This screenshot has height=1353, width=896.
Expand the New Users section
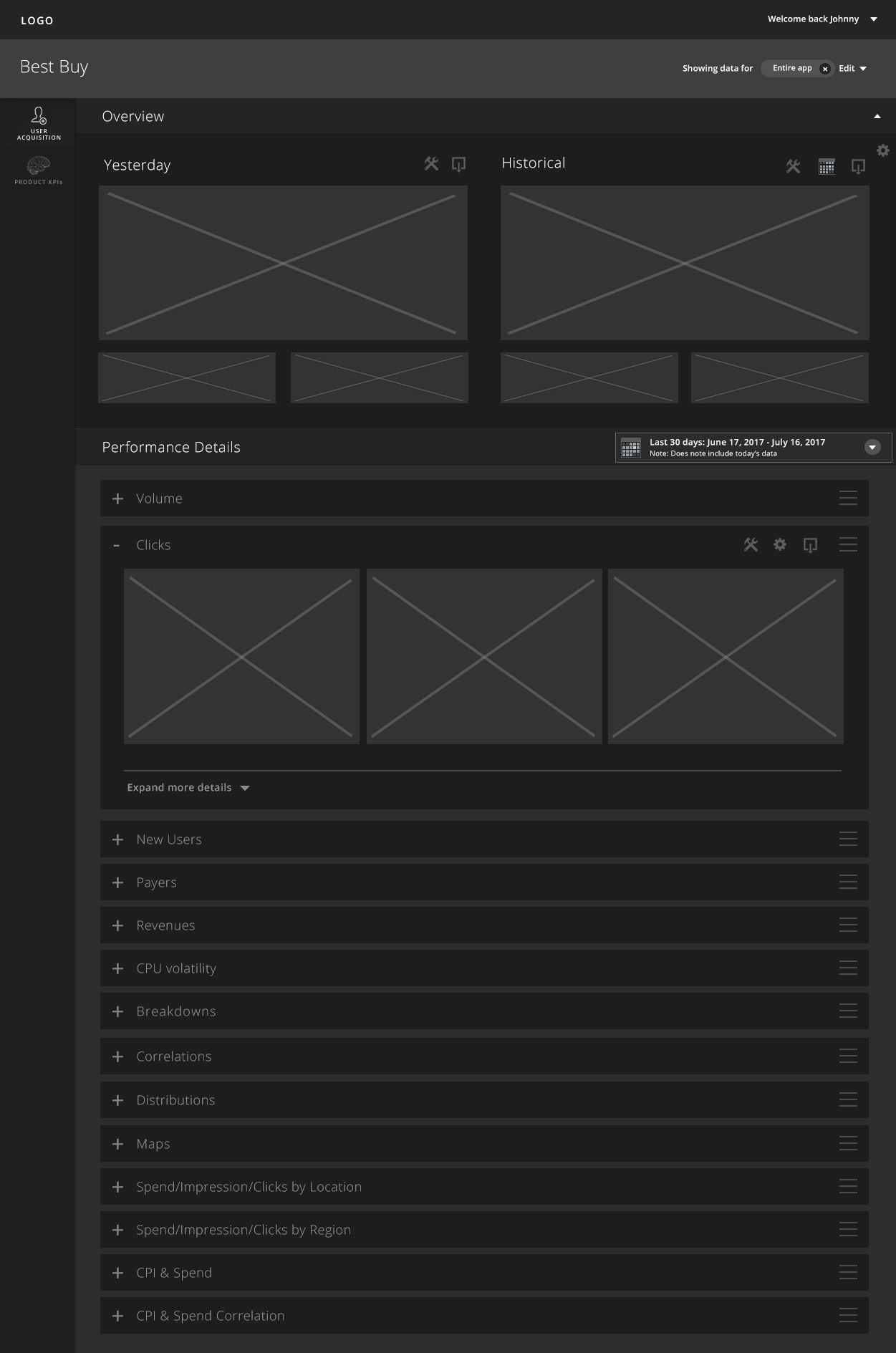point(118,839)
